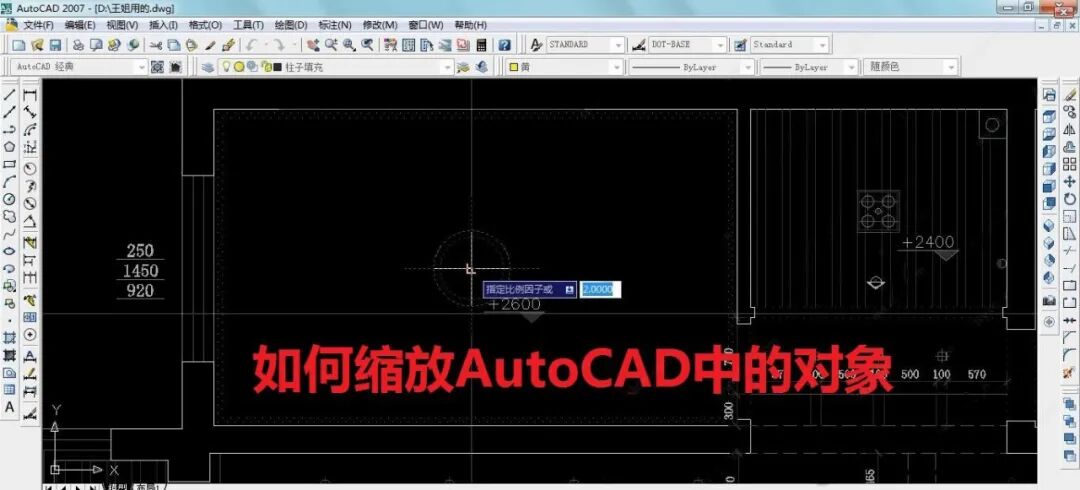The height and width of the screenshot is (490, 1080).
Task: Open the 视图(V) menu
Action: [x=122, y=25]
